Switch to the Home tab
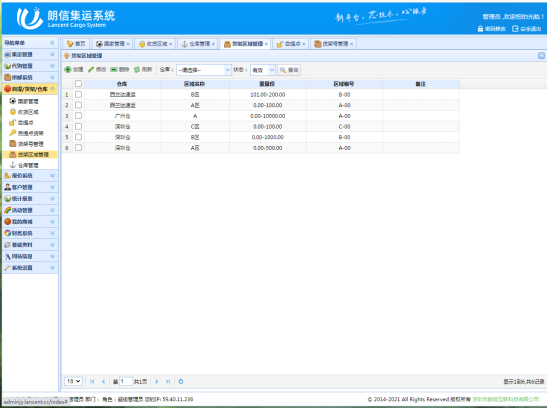The image size is (548, 409). point(76,44)
